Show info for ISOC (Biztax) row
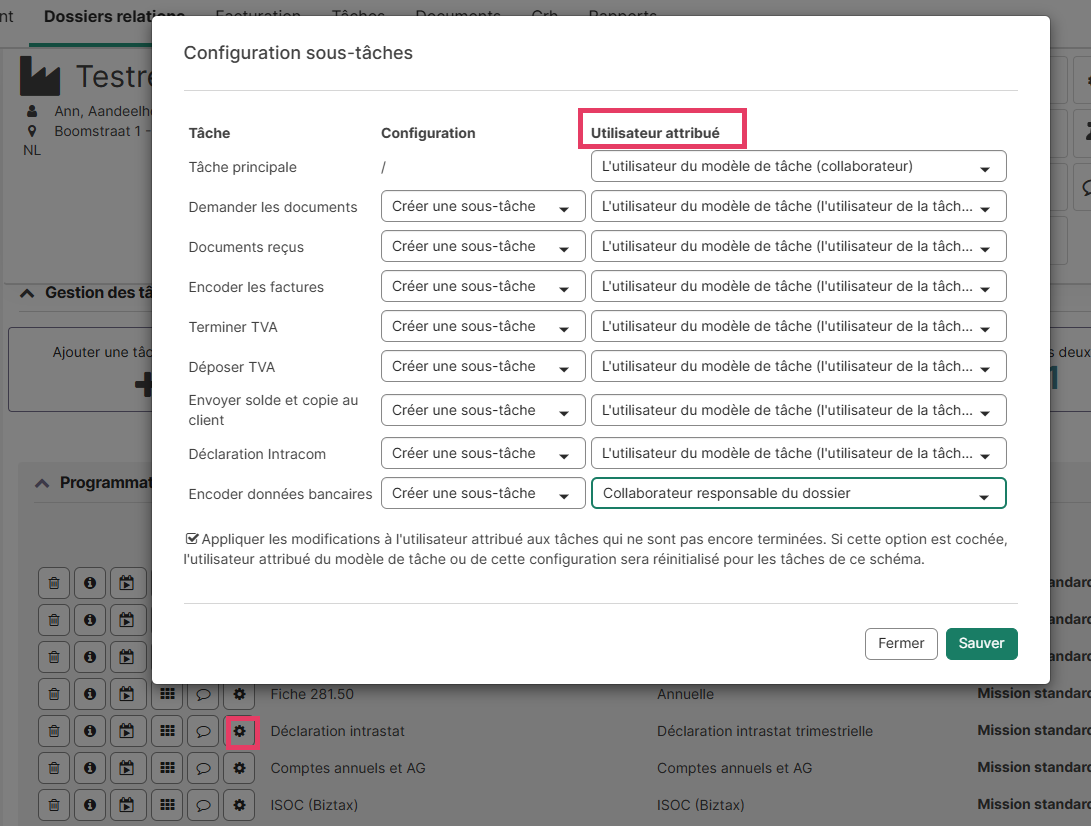This screenshot has height=826, width=1091. [90, 804]
